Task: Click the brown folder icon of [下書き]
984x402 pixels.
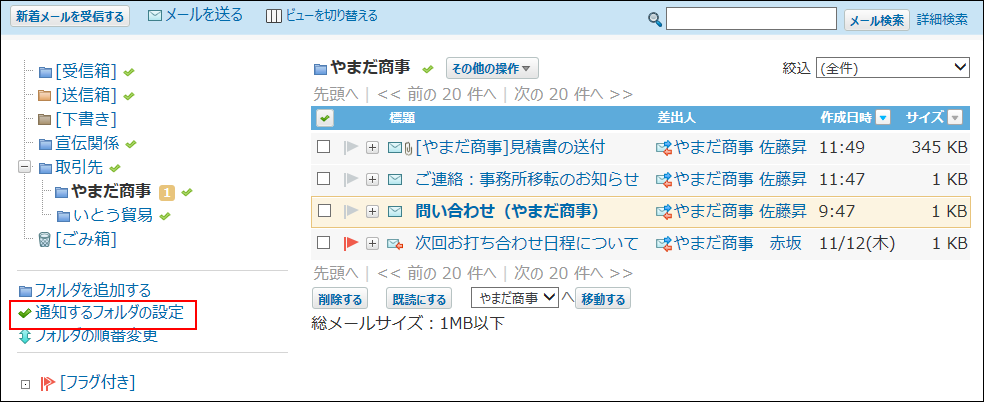Action: pyautogui.click(x=45, y=120)
